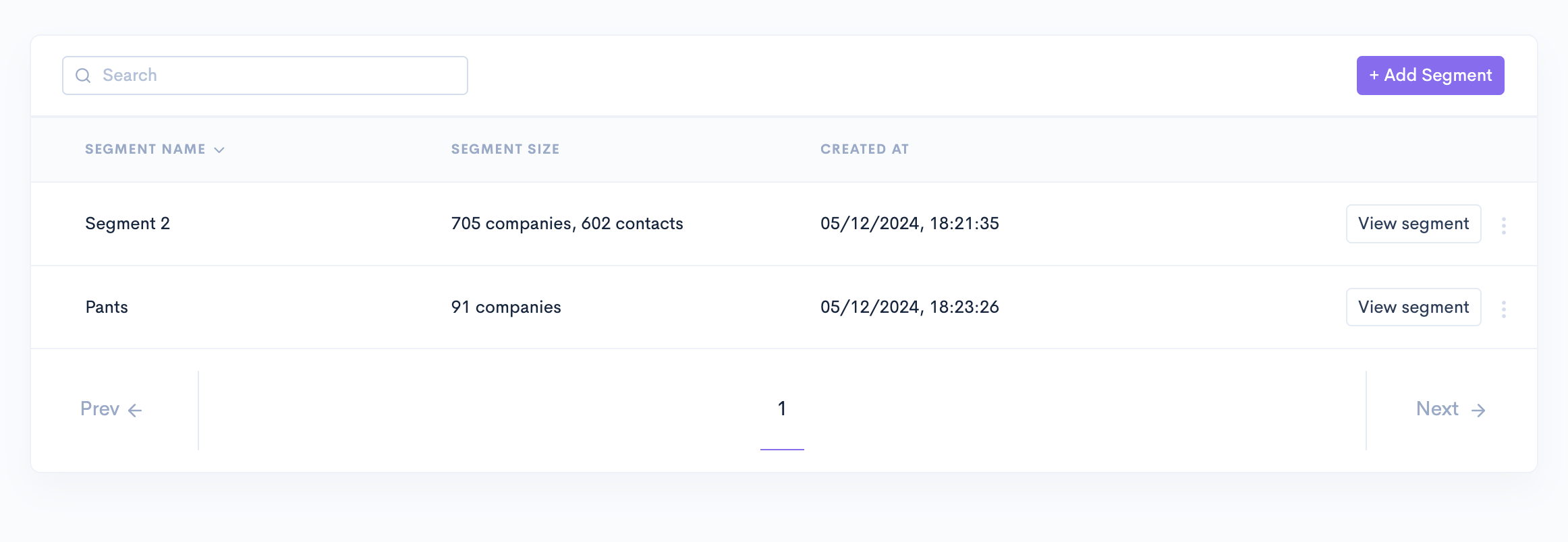1568x542 pixels.
Task: Click the 91 companies cell
Action: point(505,307)
